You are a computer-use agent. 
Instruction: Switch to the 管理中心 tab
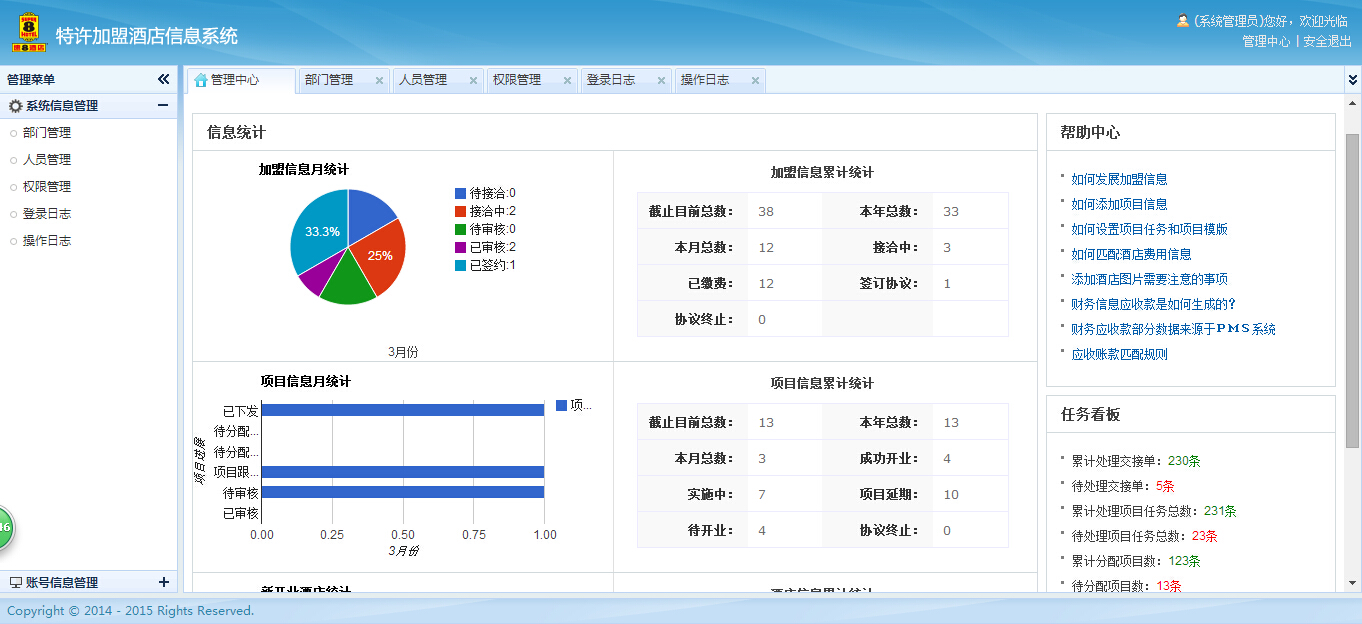coord(240,80)
